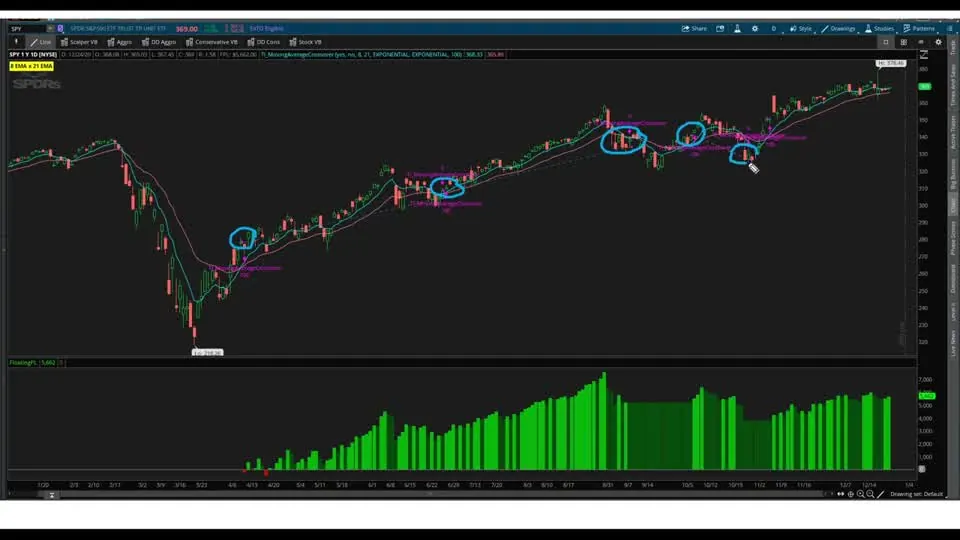Activate the Scalper VB strategy button
The image size is (960, 540).
click(x=80, y=42)
